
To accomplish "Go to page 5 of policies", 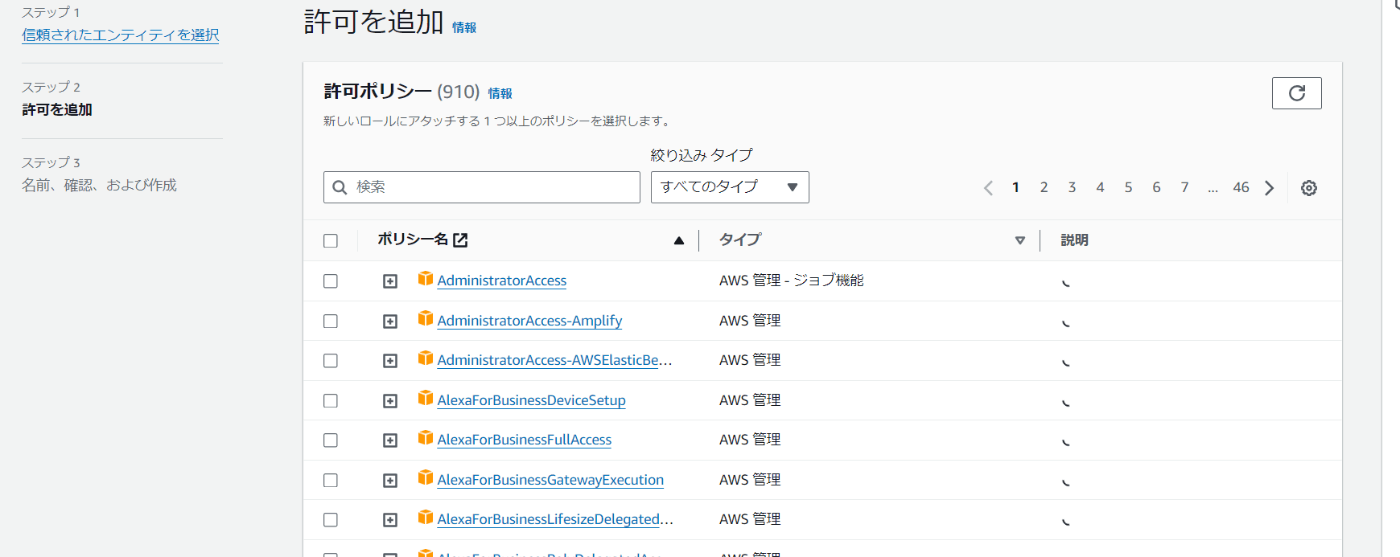I will point(1128,187).
